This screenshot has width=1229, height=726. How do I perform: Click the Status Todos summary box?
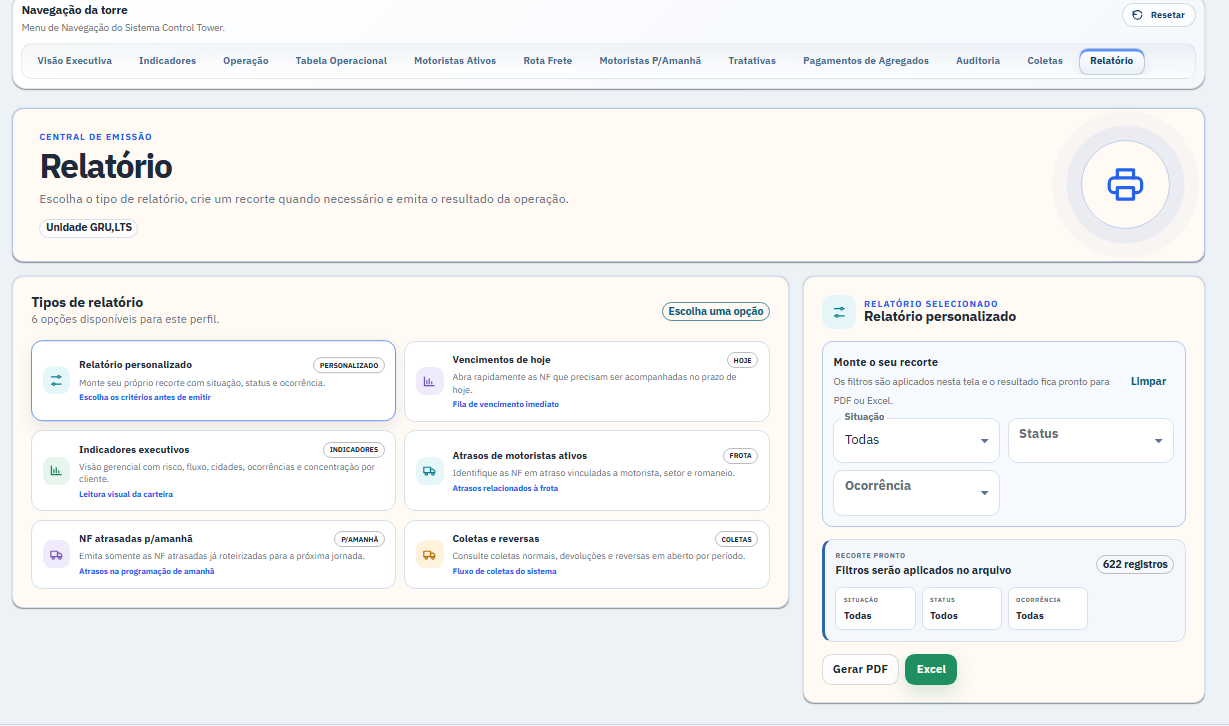coord(961,608)
